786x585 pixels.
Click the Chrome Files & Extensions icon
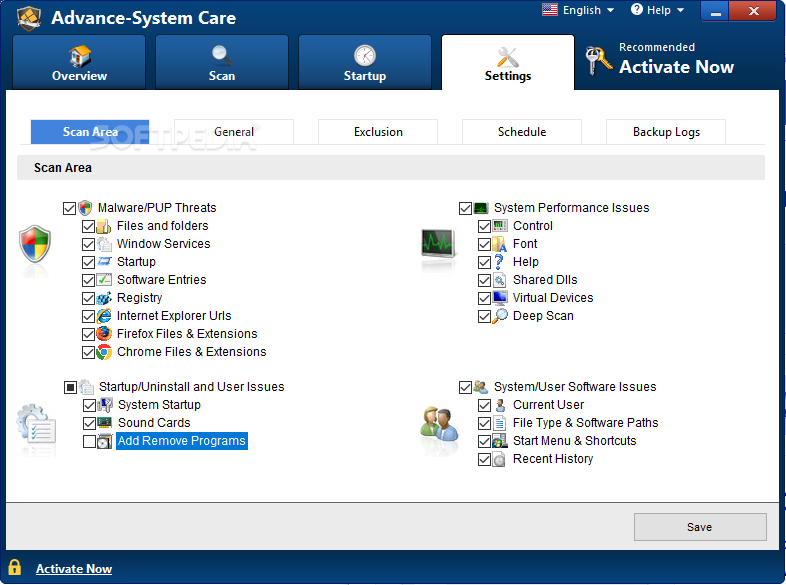pyautogui.click(x=104, y=352)
